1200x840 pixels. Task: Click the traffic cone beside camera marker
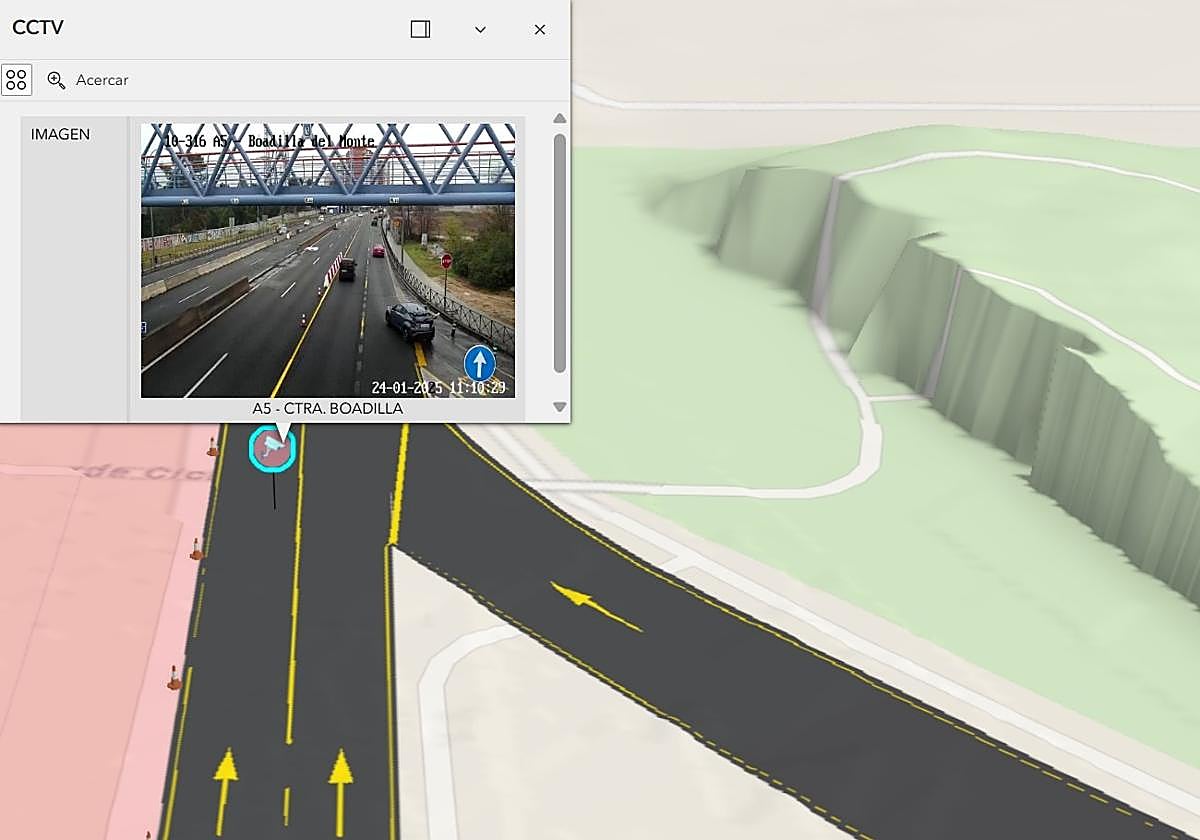click(x=212, y=447)
